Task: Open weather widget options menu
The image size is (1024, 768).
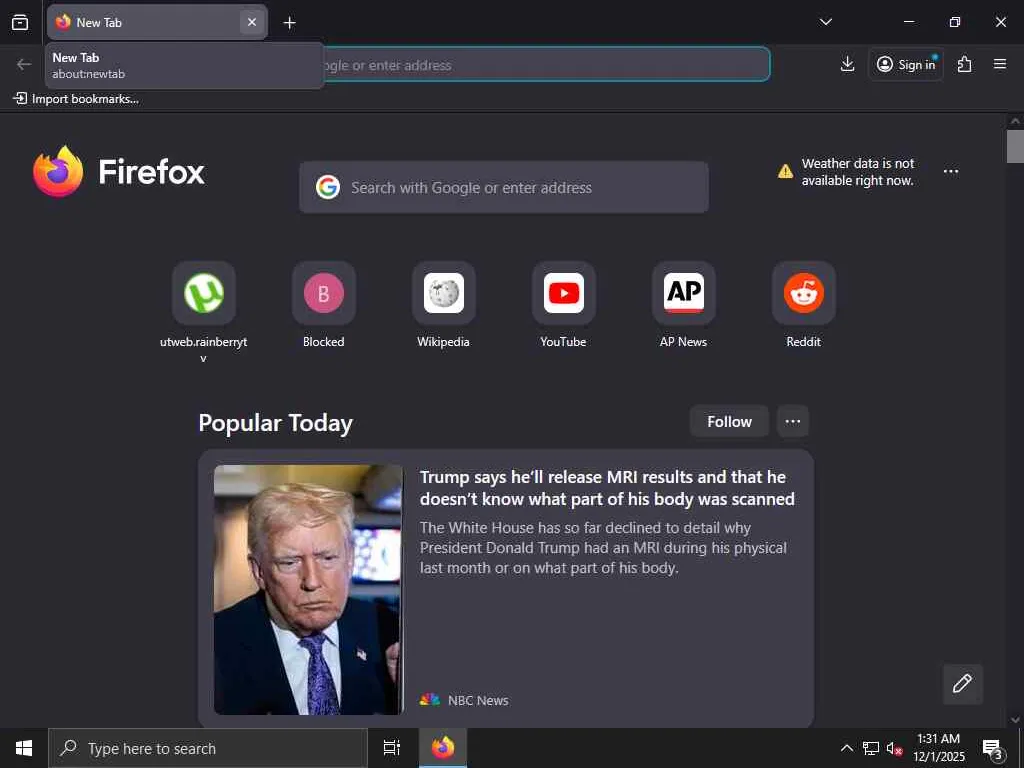Action: pyautogui.click(x=951, y=171)
